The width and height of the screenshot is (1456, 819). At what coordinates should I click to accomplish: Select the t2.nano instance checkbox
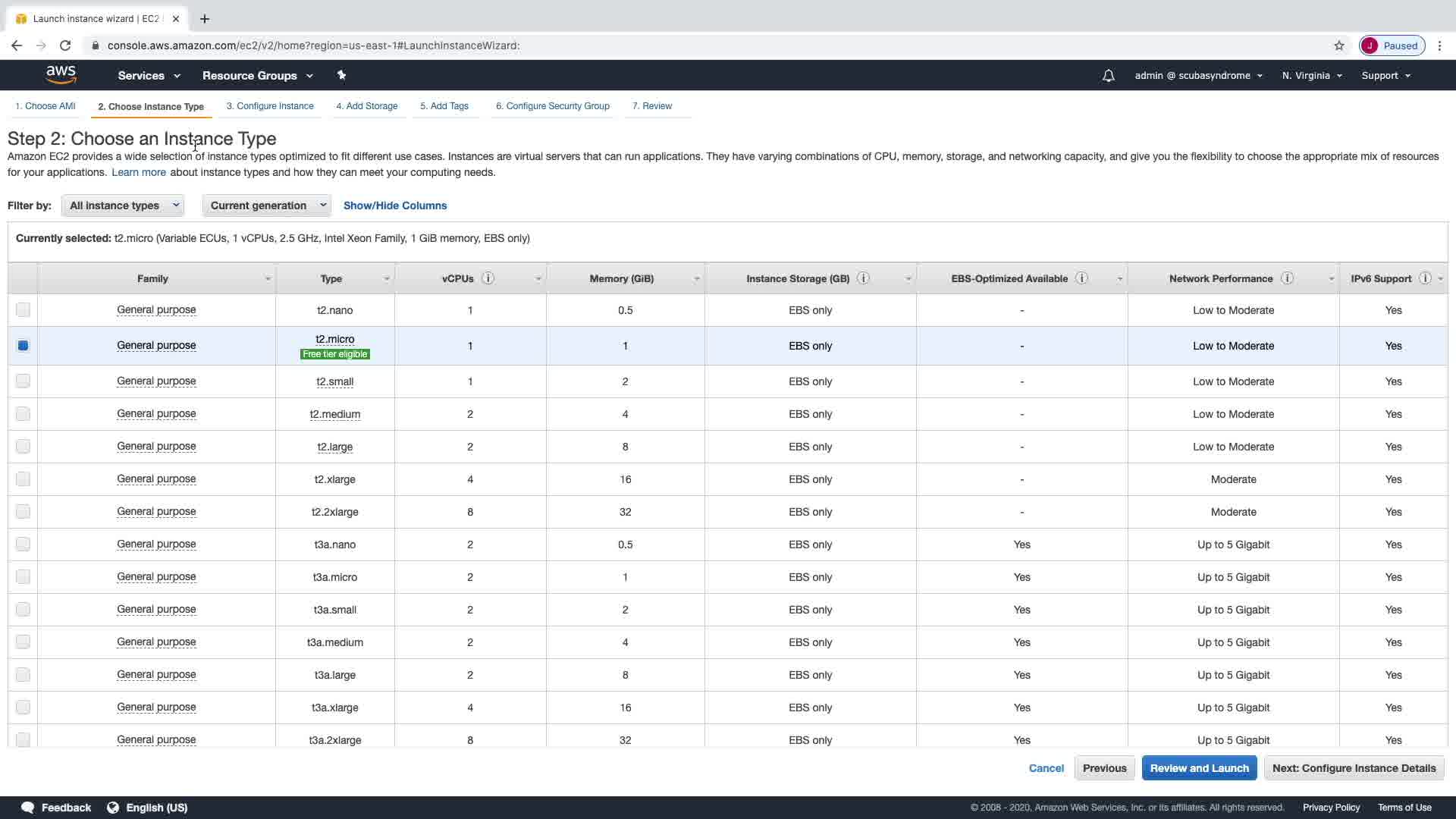[23, 309]
